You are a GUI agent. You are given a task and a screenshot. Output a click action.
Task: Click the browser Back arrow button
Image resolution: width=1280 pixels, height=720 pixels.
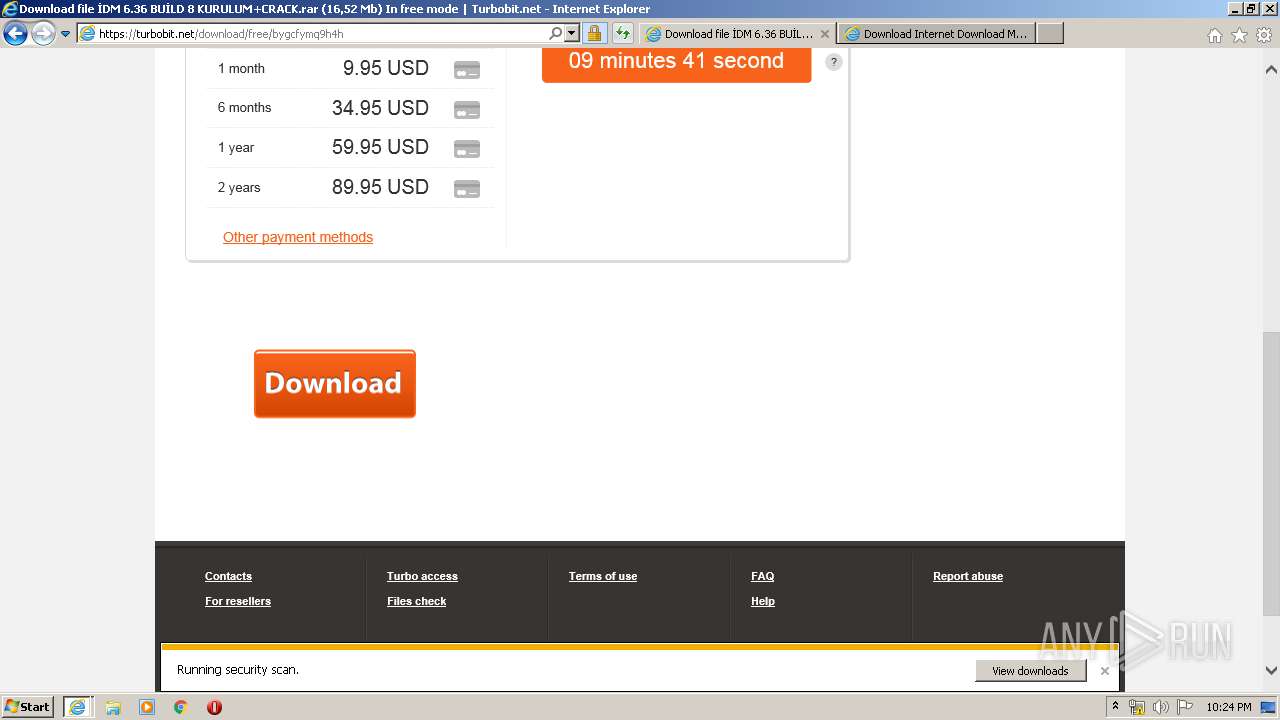(x=15, y=34)
